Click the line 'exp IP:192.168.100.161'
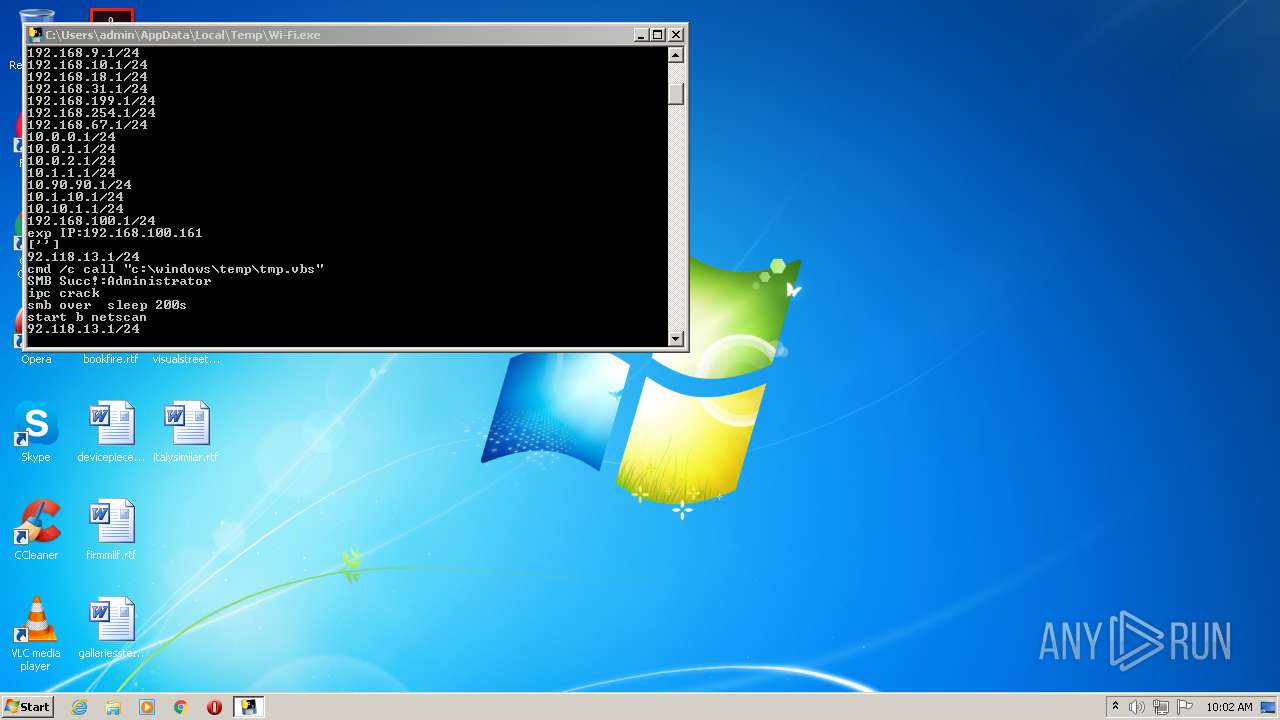 point(115,233)
